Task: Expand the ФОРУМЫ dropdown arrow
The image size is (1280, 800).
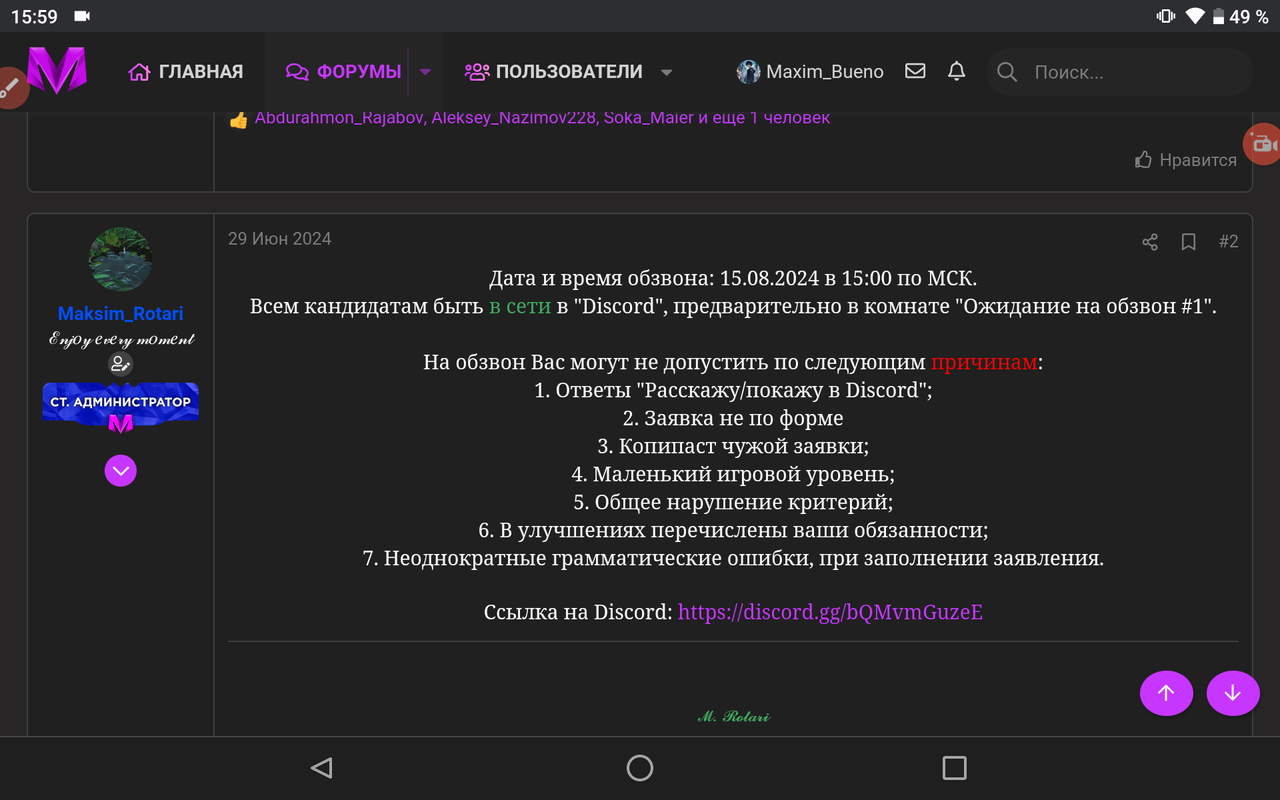Action: [x=424, y=71]
